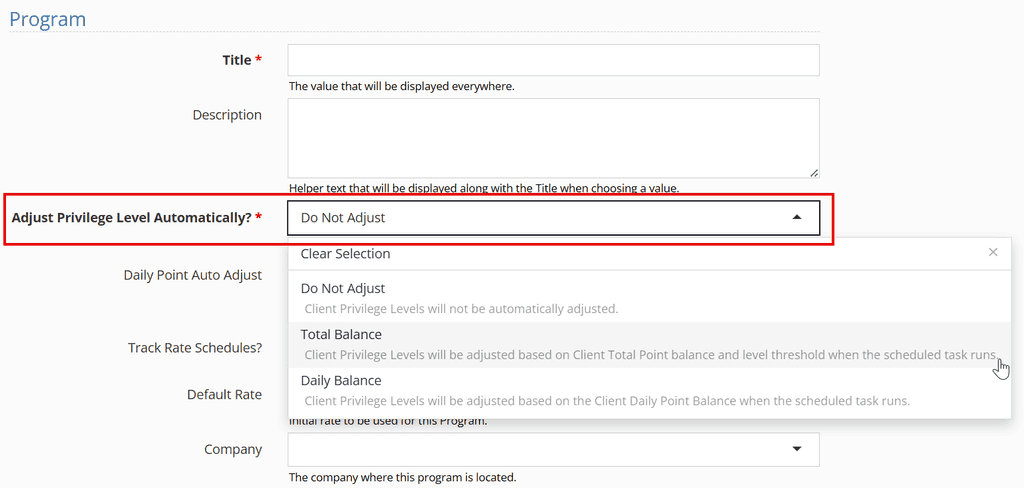Click the Track Rate Schedules label
This screenshot has width=1024, height=488.
195,348
